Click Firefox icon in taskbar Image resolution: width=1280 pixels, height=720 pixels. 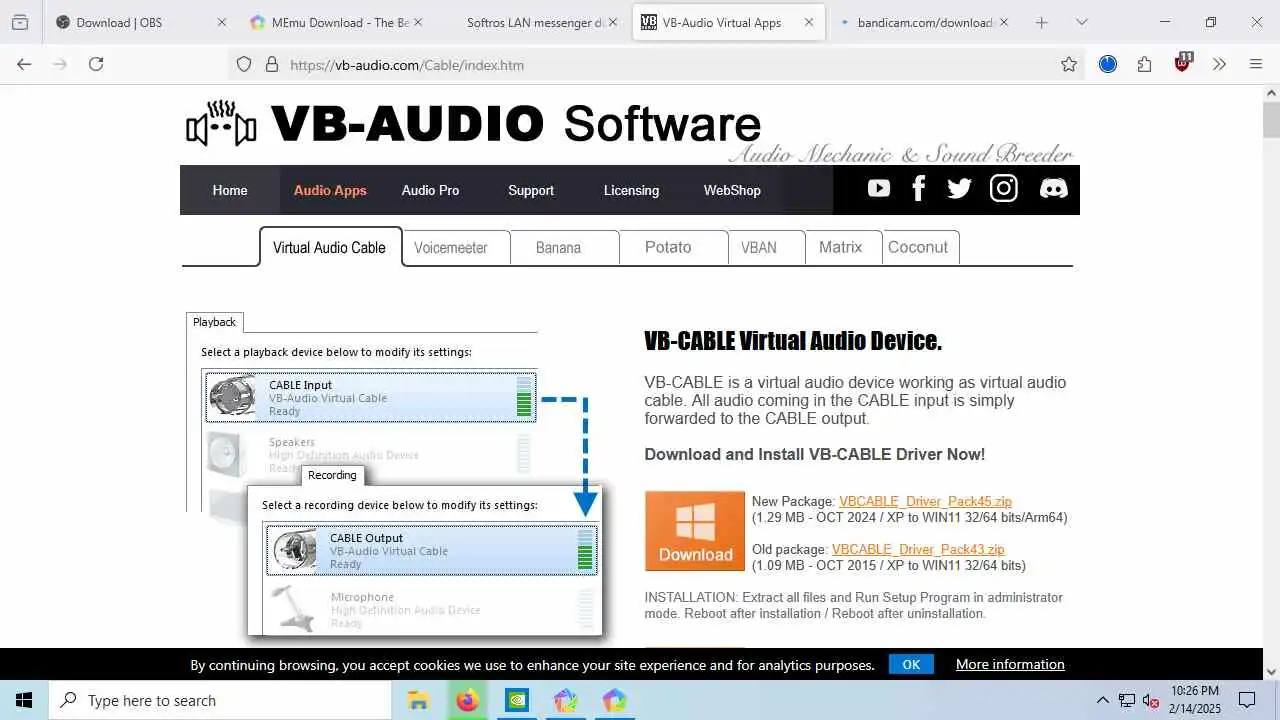(x=467, y=700)
